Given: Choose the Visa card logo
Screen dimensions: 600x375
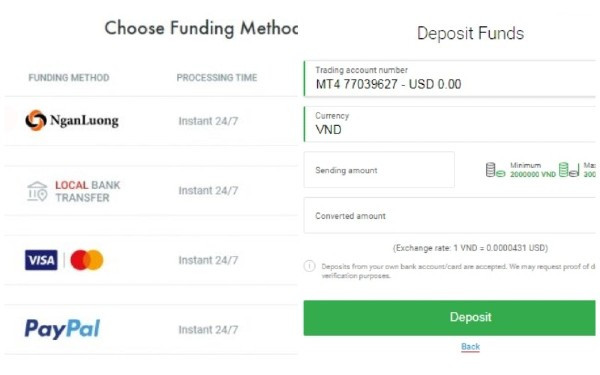Looking at the screenshot, I should point(41,260).
